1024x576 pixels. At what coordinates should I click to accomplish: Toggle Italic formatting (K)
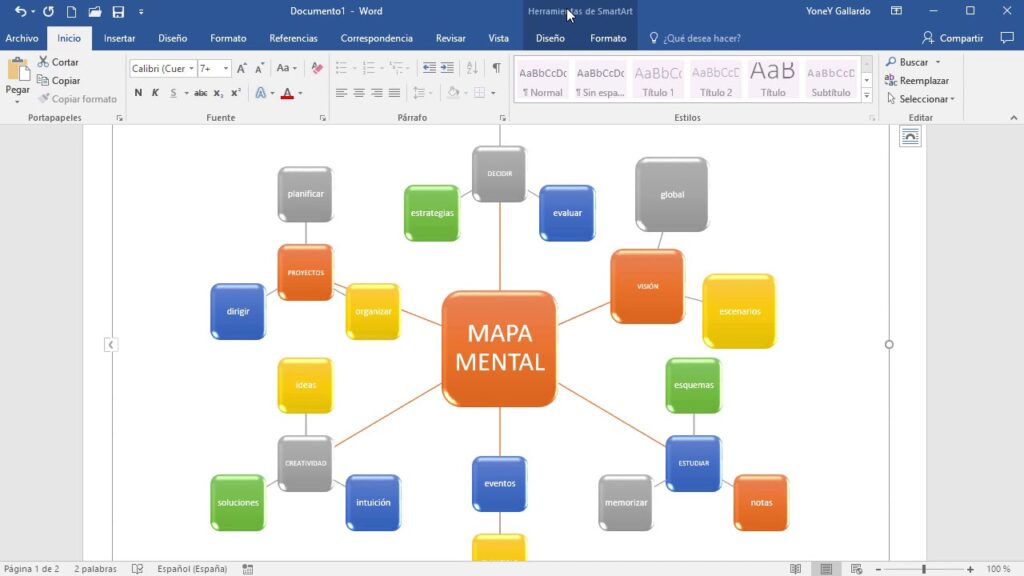155,93
